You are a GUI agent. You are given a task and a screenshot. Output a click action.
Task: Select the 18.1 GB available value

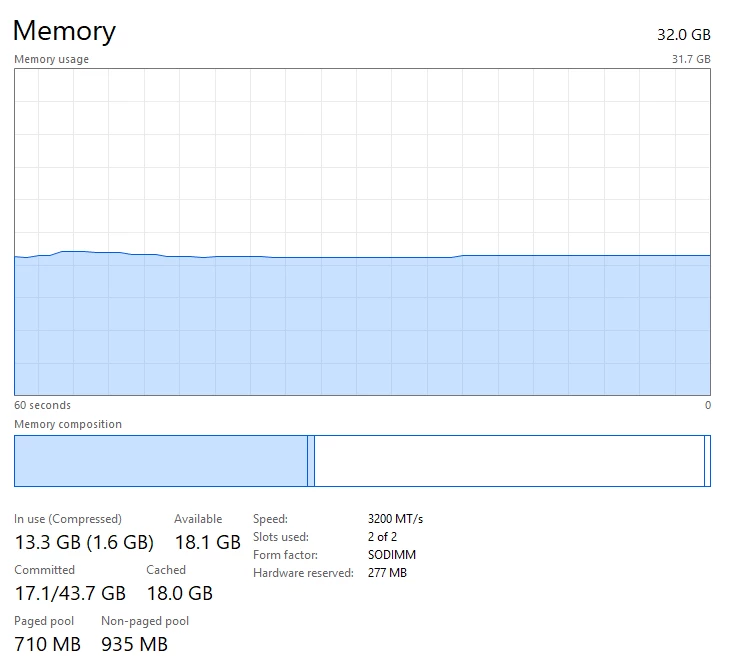point(207,542)
